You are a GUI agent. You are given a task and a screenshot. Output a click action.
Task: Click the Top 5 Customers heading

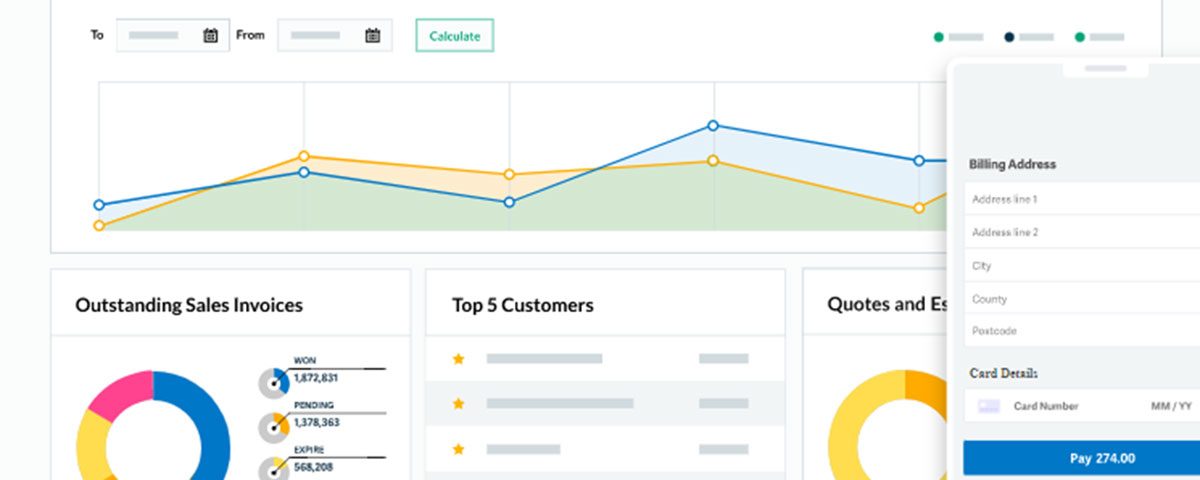523,305
